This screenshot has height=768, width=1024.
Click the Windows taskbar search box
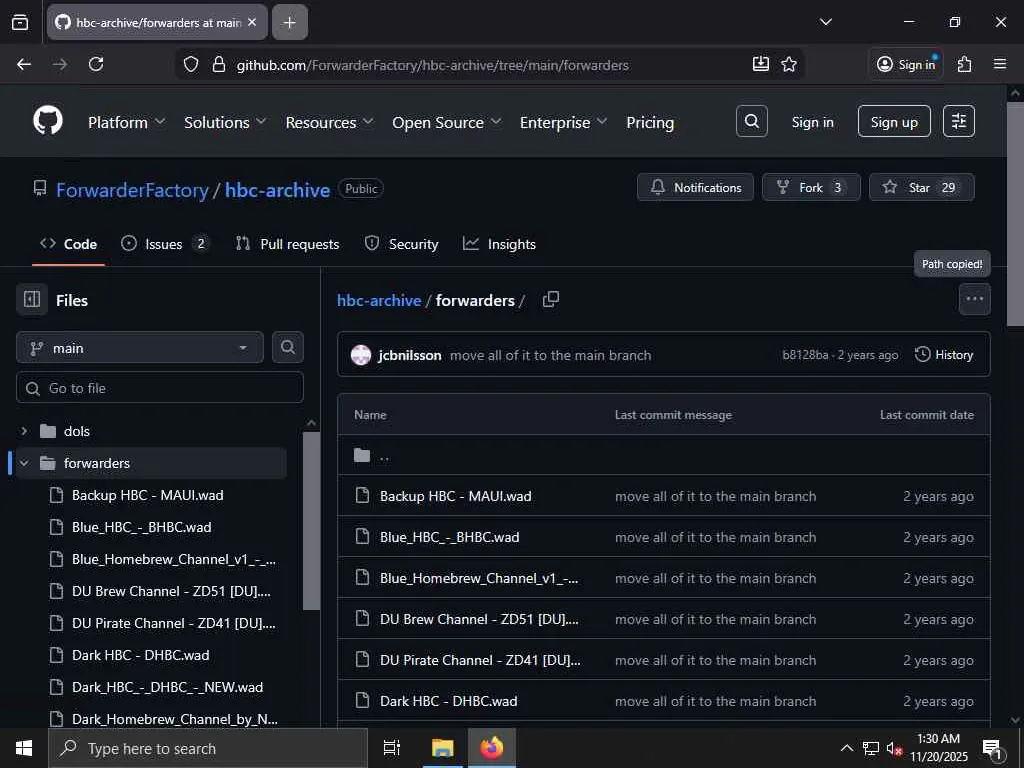(x=208, y=748)
